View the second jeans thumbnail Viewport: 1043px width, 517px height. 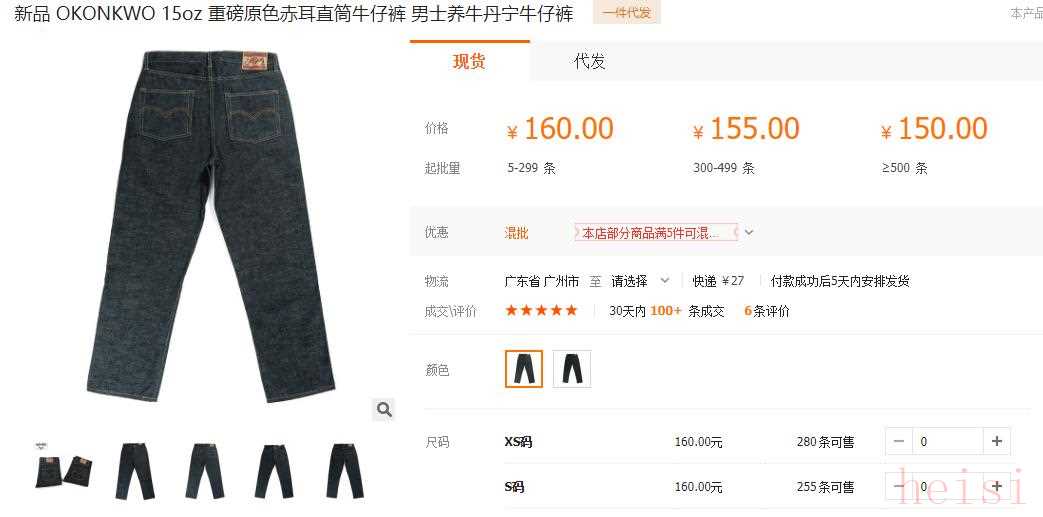[135, 470]
